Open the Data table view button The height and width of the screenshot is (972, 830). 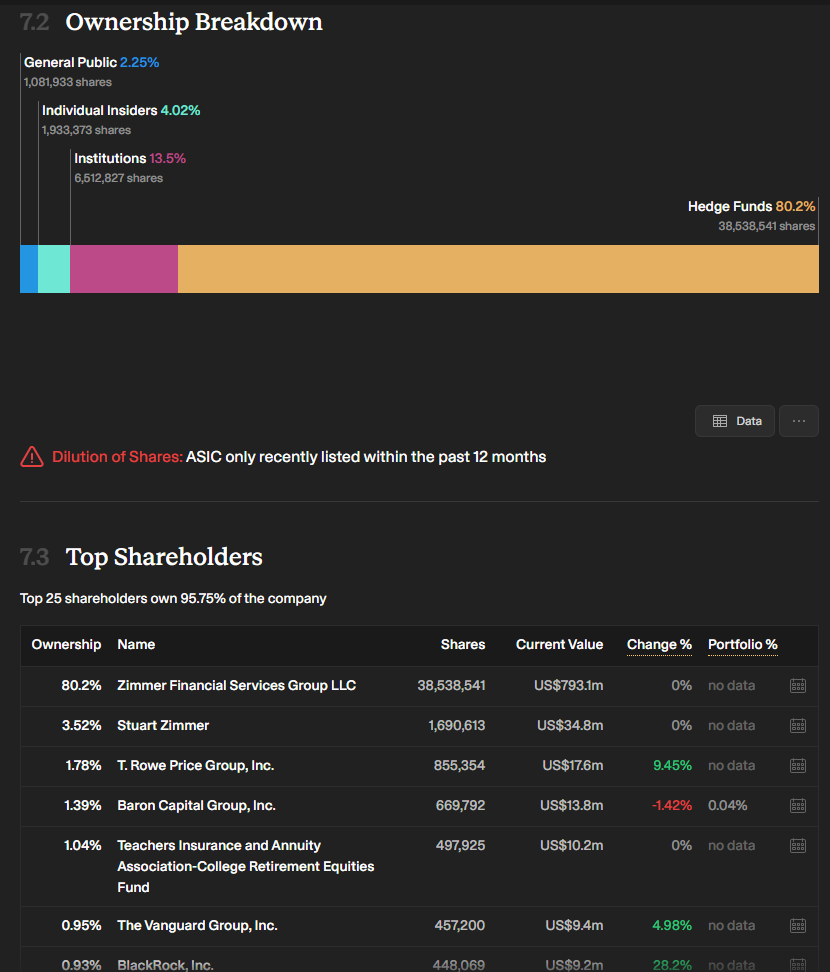(x=735, y=421)
